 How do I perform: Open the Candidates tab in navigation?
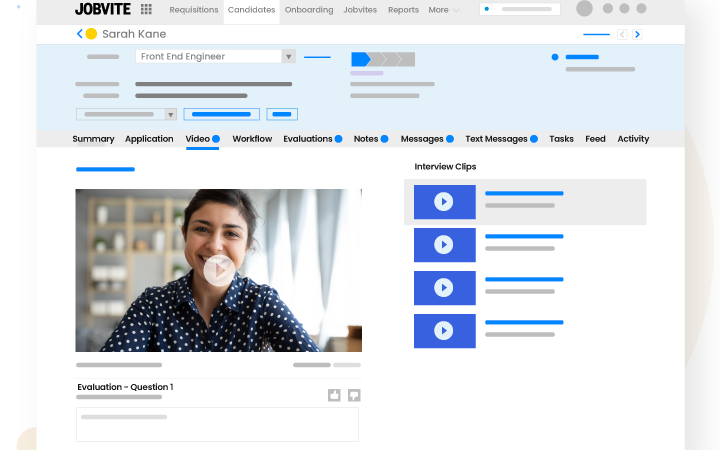[252, 10]
